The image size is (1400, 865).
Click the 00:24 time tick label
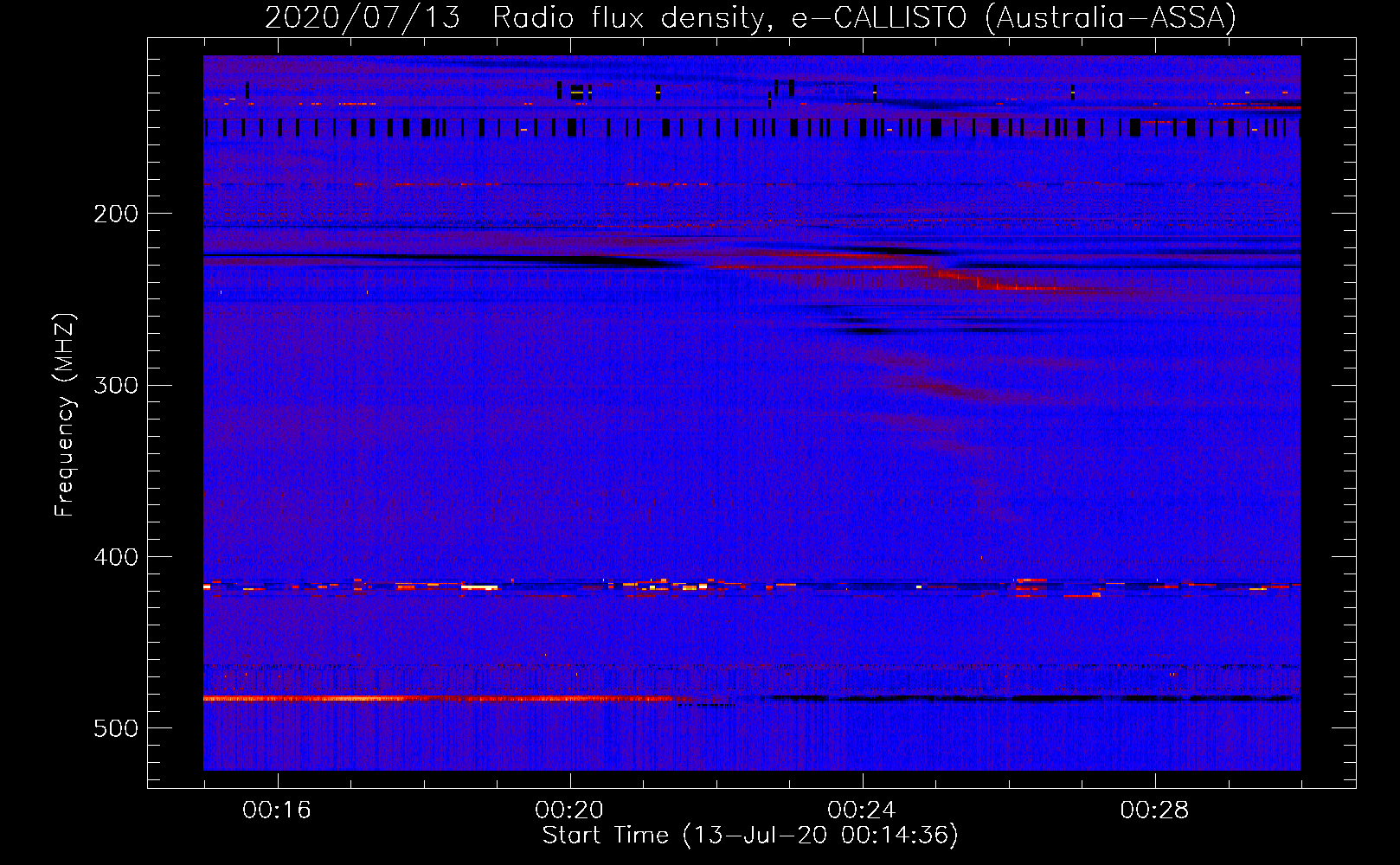click(862, 810)
